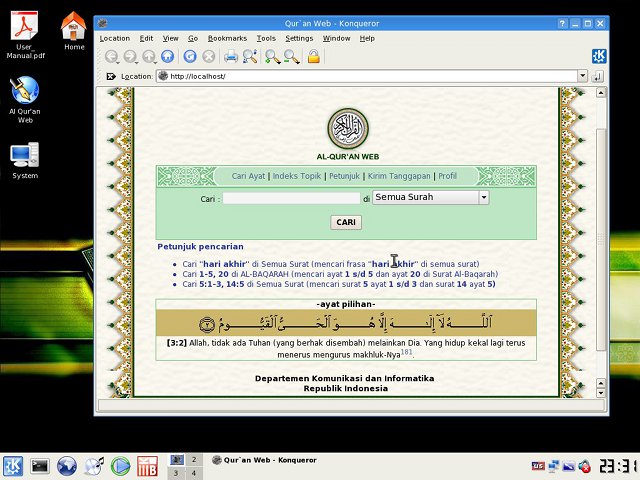Click the network monitor tray icon

[553, 466]
